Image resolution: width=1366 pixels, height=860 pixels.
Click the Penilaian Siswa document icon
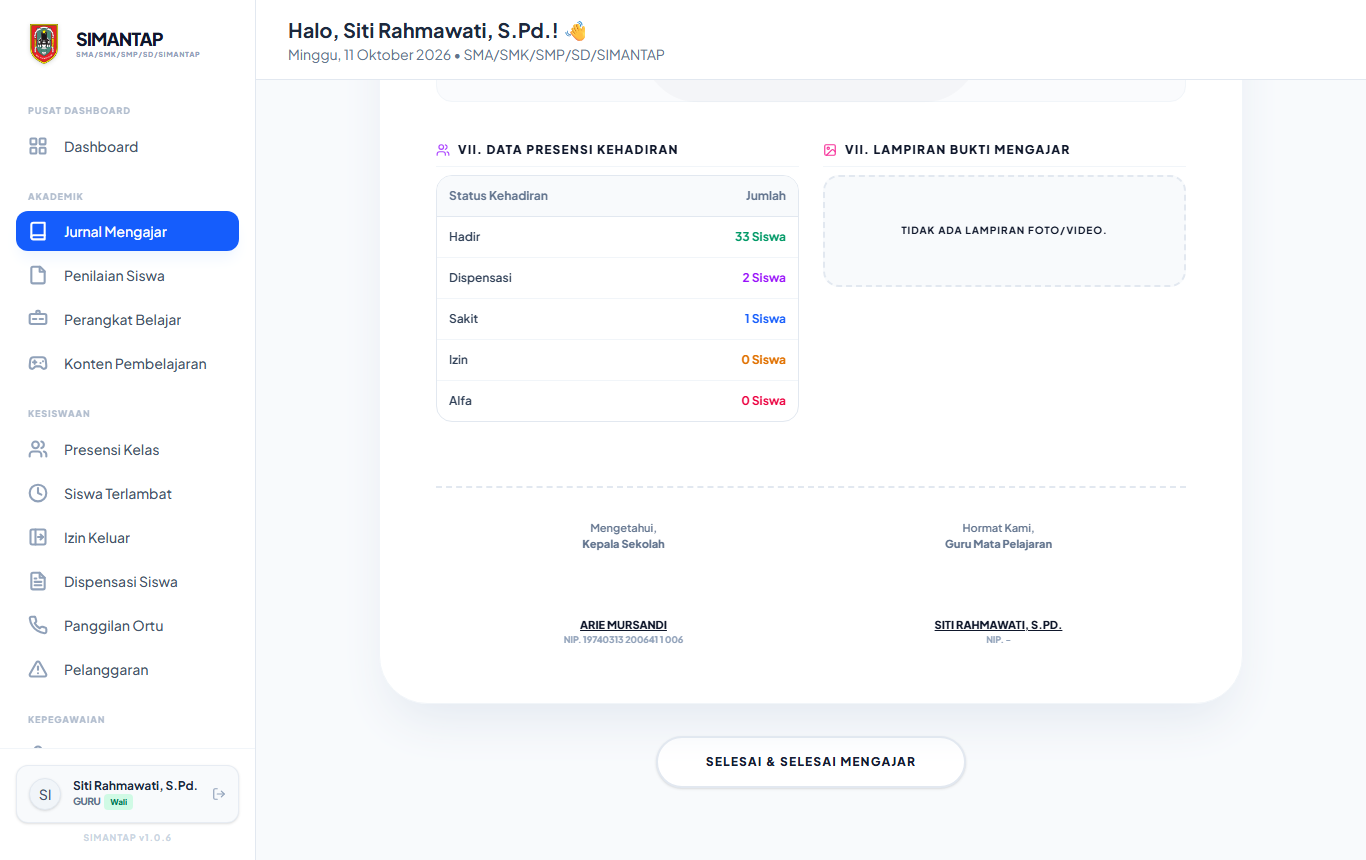click(38, 275)
